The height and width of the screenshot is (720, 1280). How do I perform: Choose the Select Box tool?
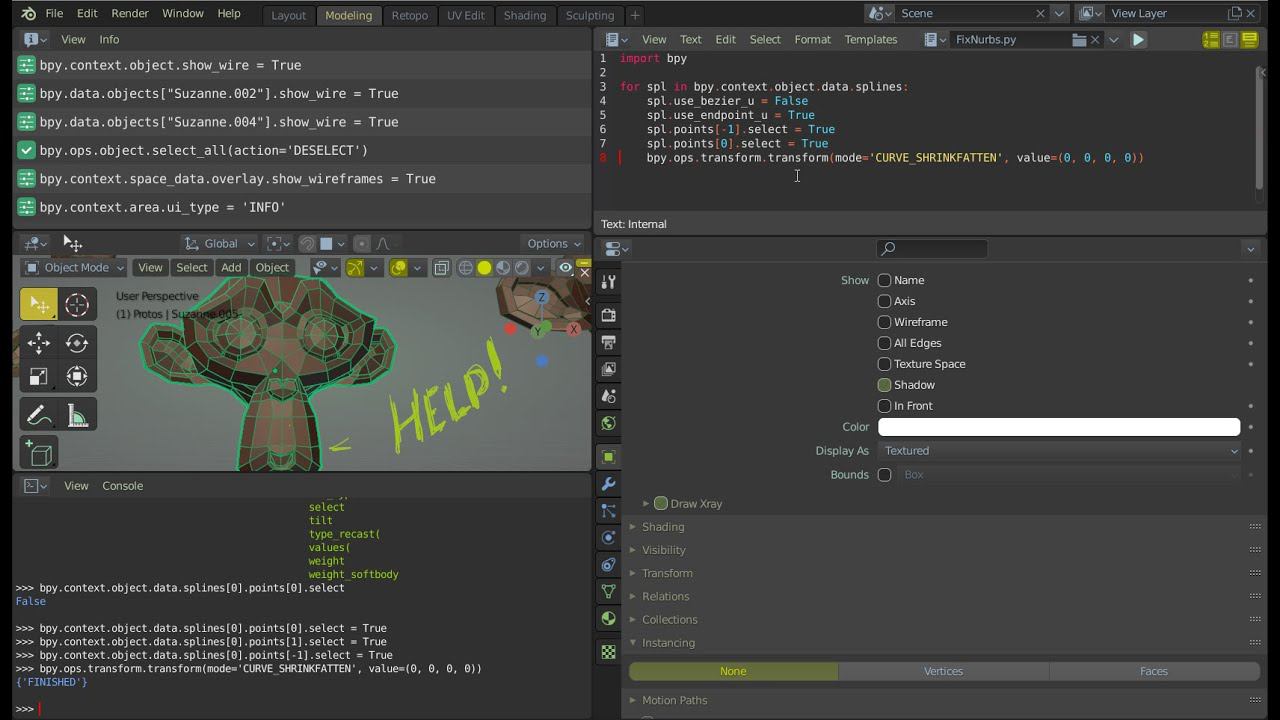tap(39, 305)
